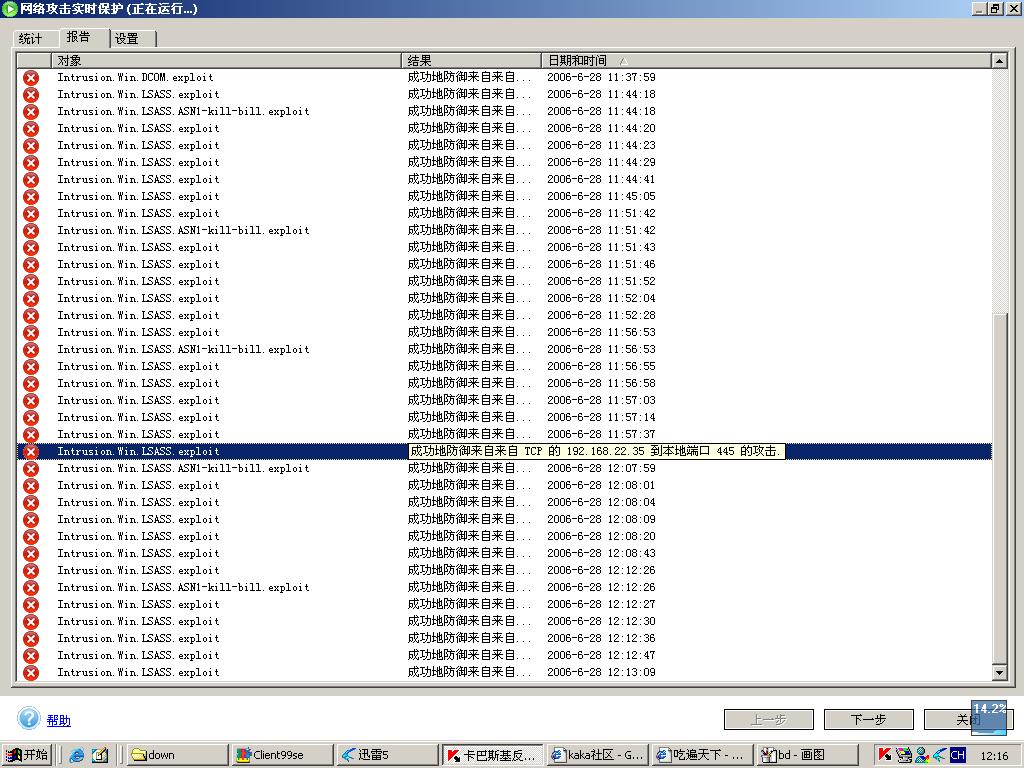This screenshot has width=1024, height=768.
Task: Click red X icon on 11:56:55 row
Action: [x=31, y=366]
